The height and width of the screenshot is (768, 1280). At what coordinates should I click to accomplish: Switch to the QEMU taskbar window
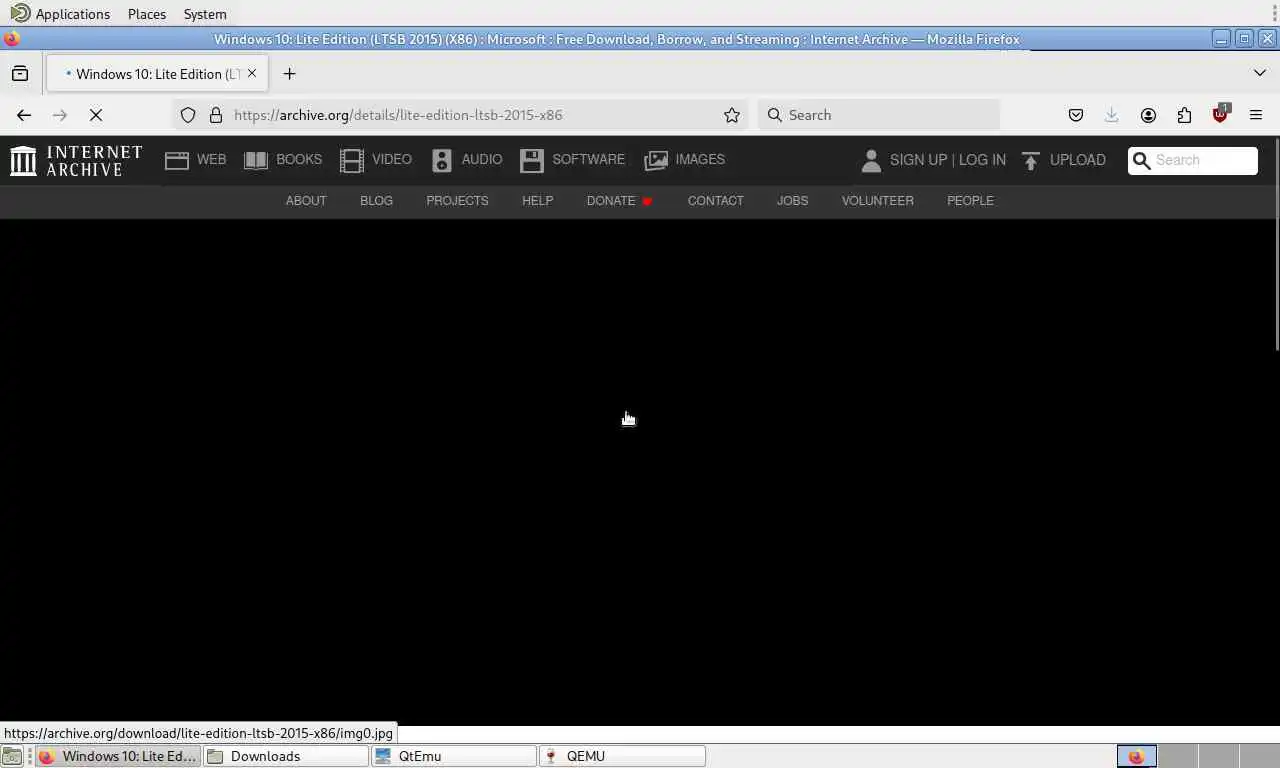622,756
